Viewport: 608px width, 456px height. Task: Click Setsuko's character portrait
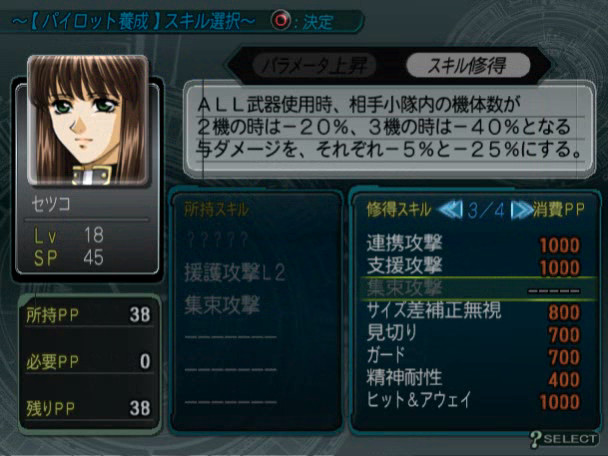[x=88, y=120]
